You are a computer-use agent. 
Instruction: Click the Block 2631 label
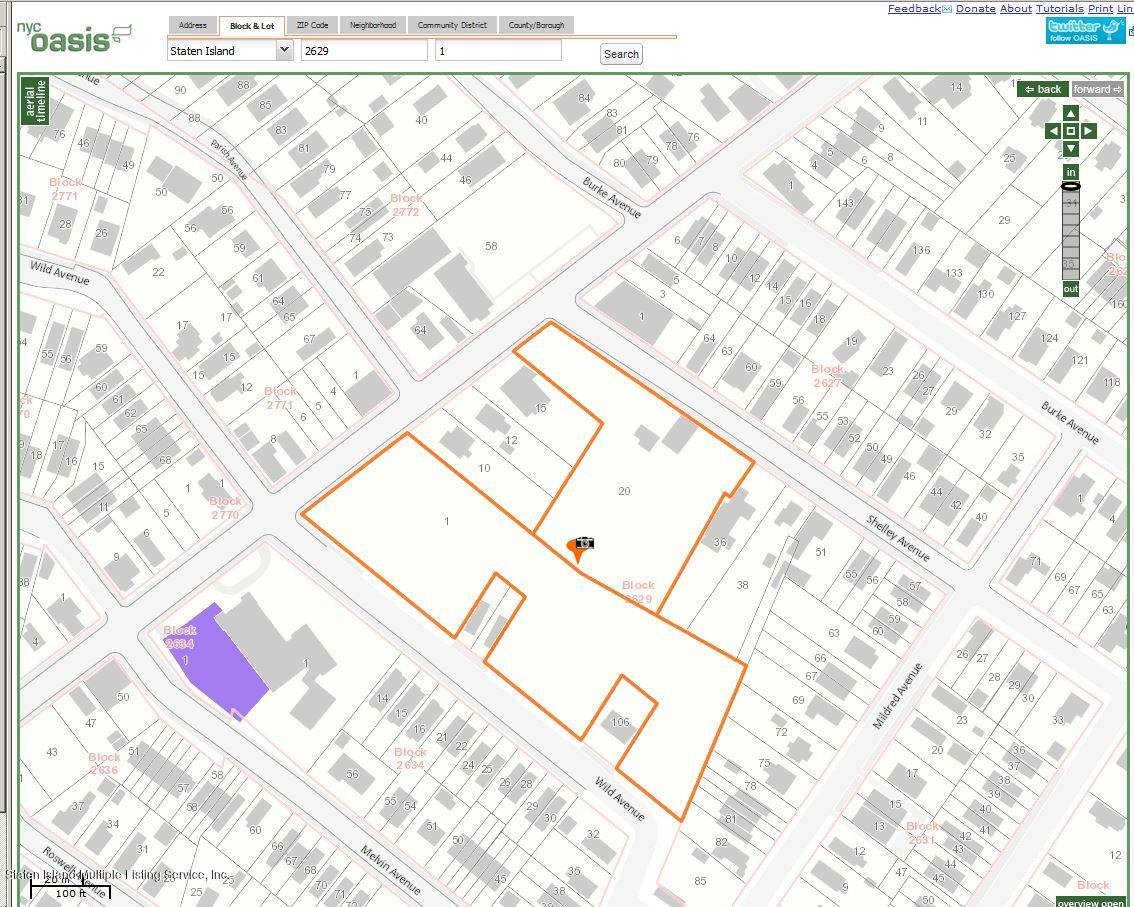point(923,833)
